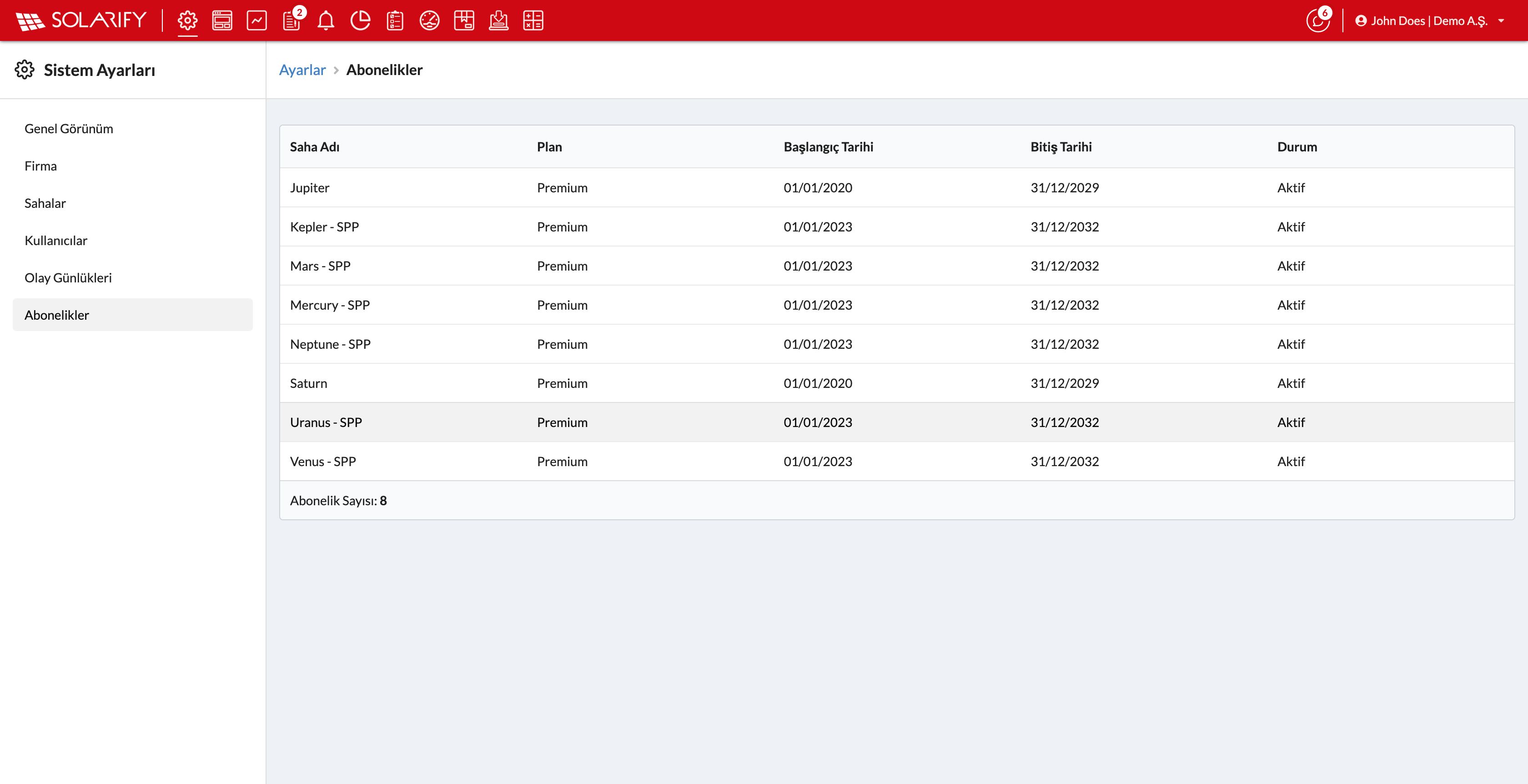Click the download-to-tray icon
Screen dimensions: 1528x784
(x=498, y=21)
